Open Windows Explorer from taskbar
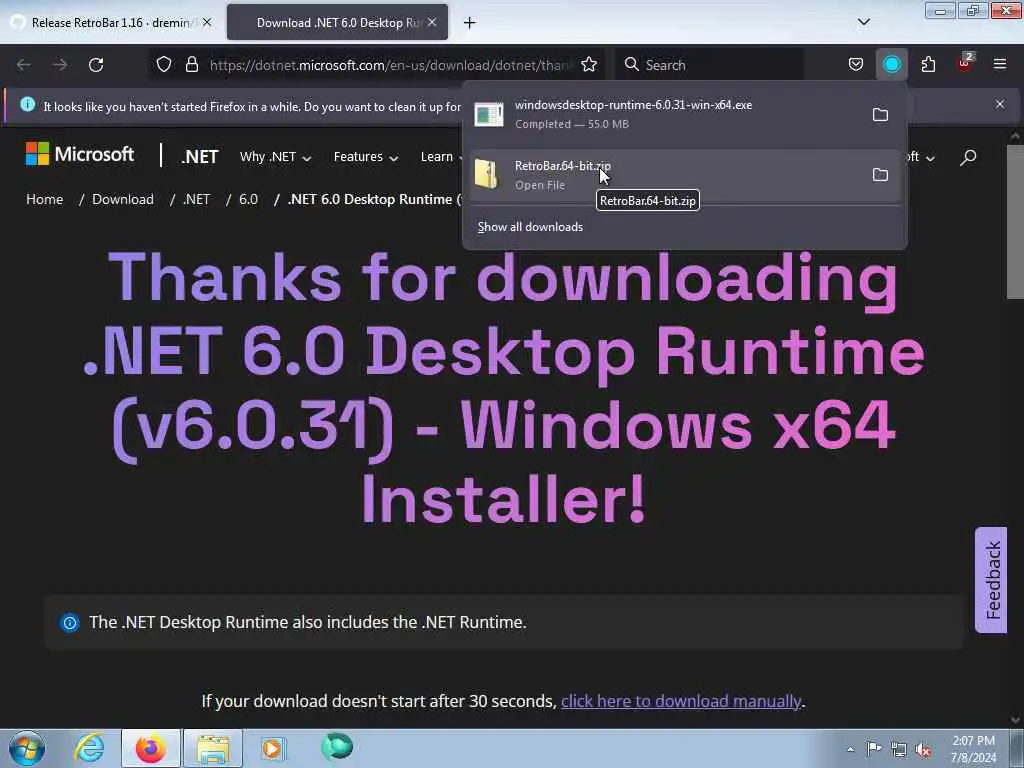Image resolution: width=1024 pixels, height=768 pixels. [x=213, y=748]
